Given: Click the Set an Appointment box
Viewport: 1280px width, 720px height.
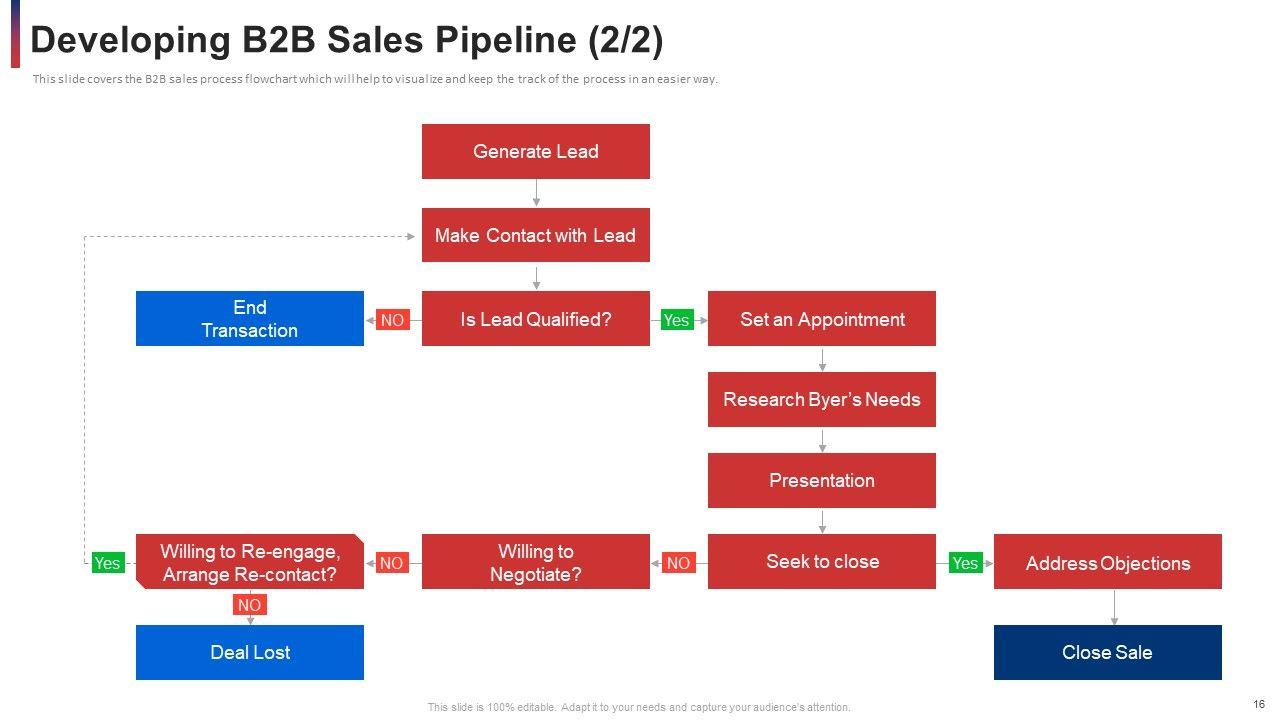Looking at the screenshot, I should coord(821,319).
